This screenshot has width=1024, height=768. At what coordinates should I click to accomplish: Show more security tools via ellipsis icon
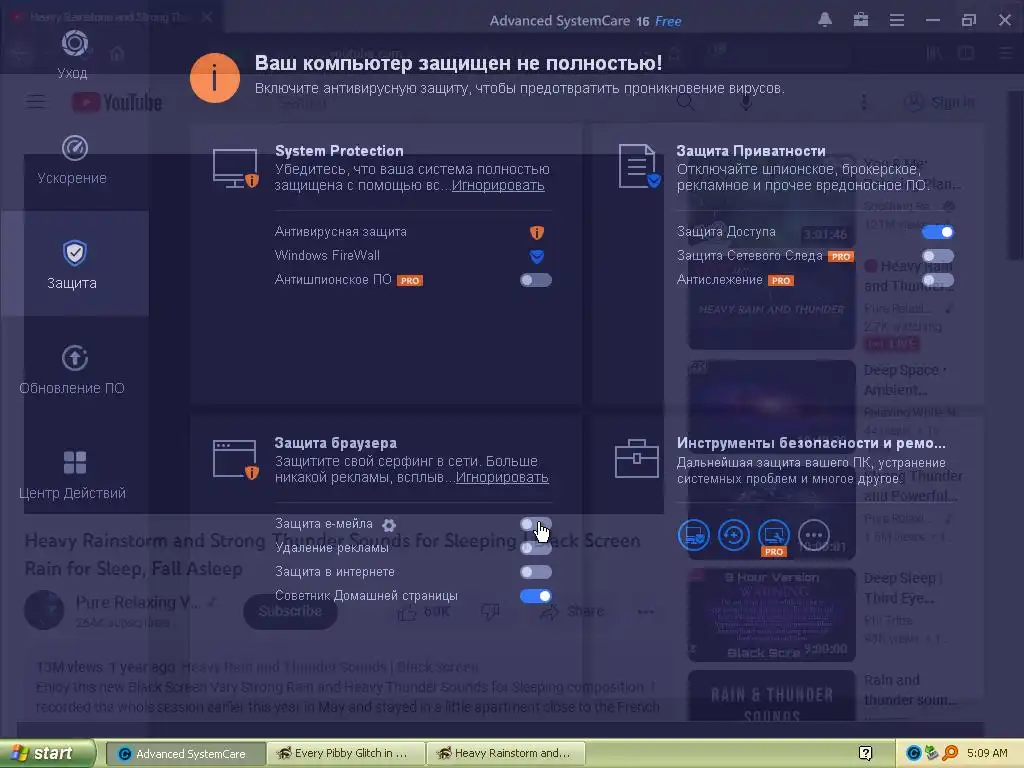click(814, 536)
